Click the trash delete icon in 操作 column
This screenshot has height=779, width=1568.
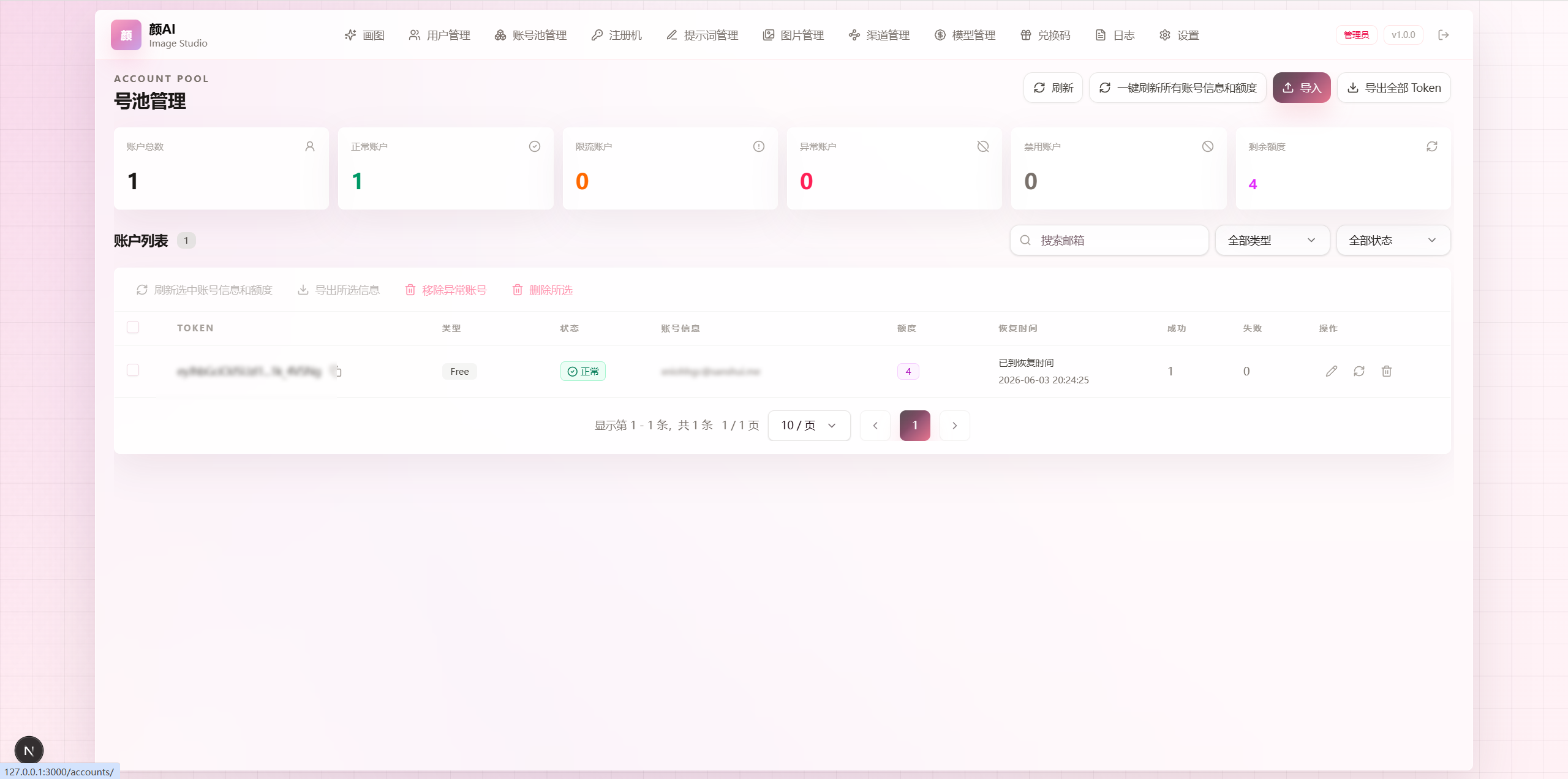[1387, 371]
